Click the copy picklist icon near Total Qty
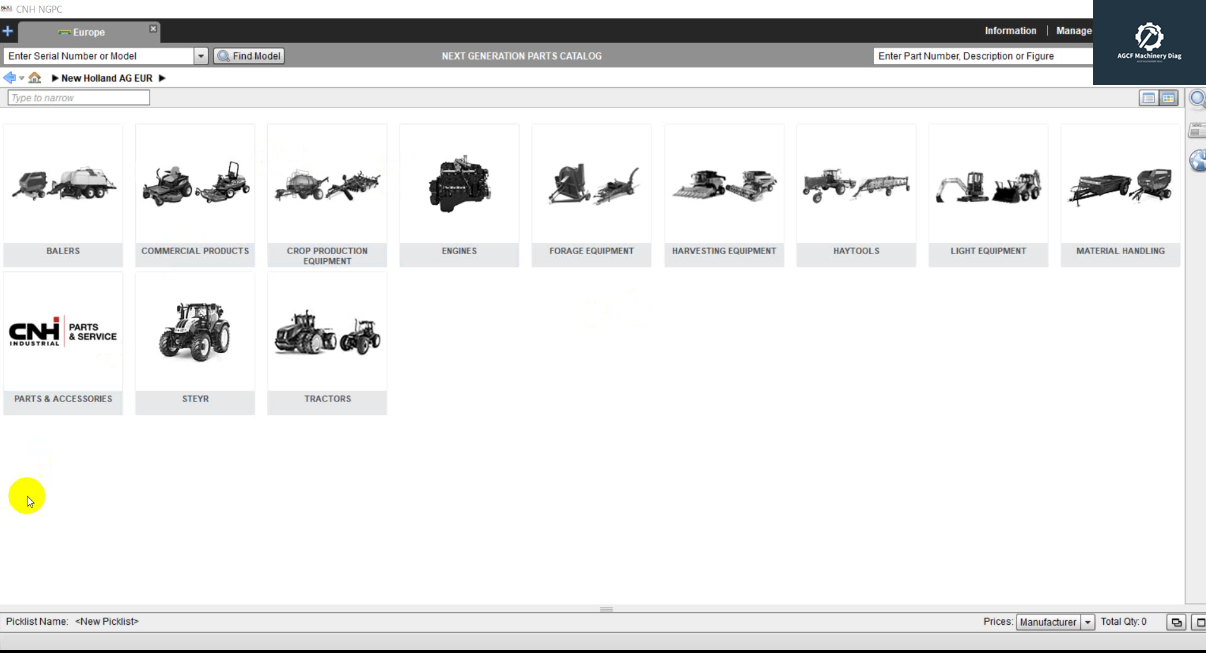 click(x=1176, y=621)
